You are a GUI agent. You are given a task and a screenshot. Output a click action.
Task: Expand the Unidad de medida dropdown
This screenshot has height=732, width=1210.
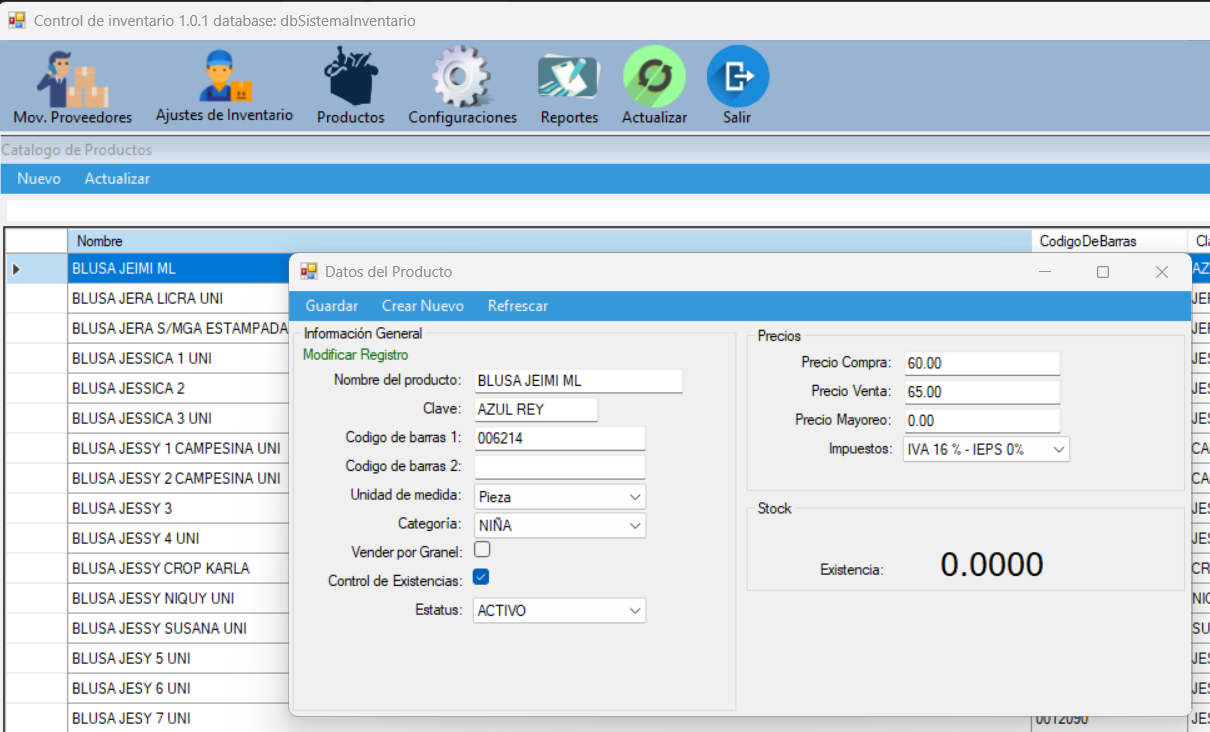[x=635, y=497]
